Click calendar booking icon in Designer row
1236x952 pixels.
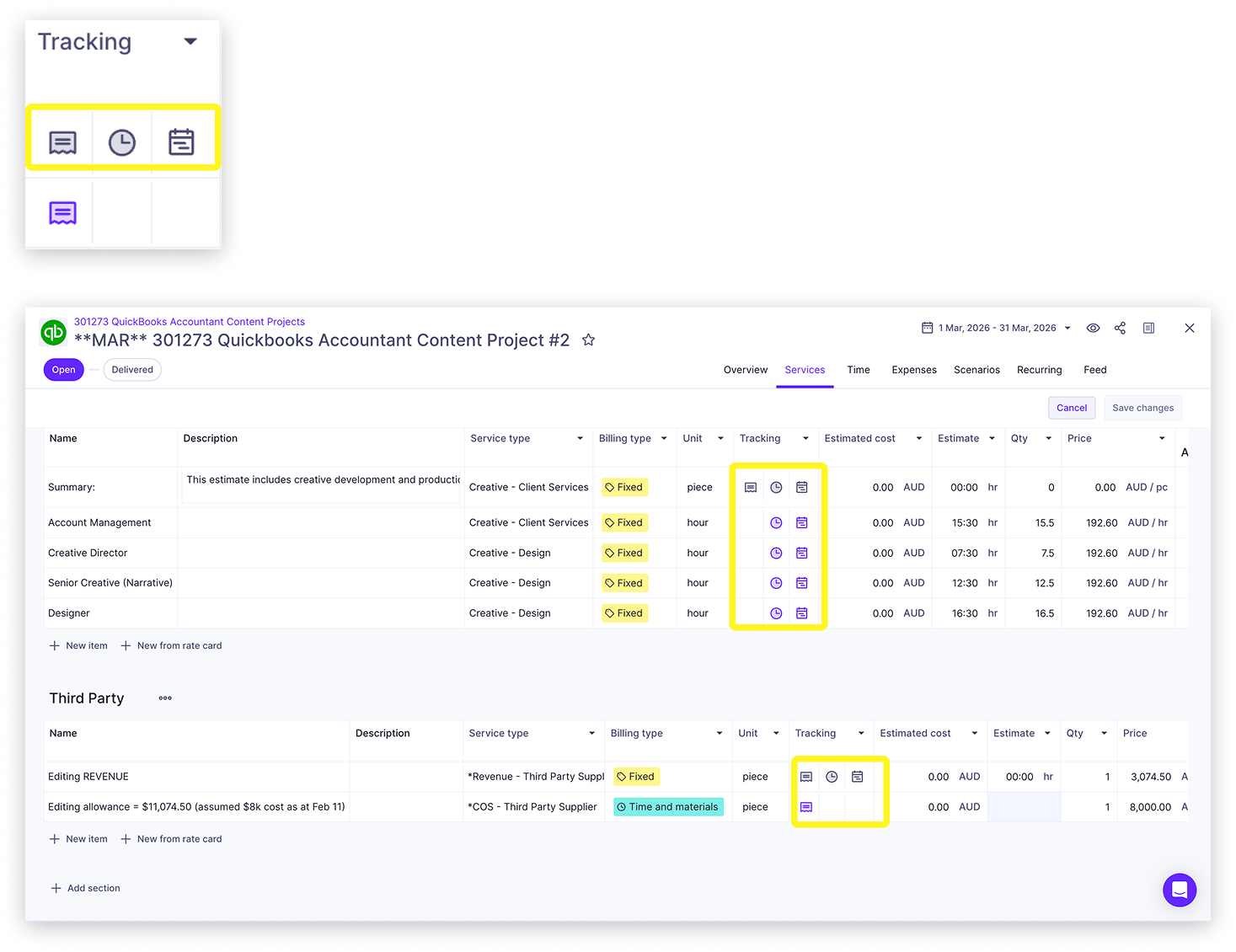(802, 613)
